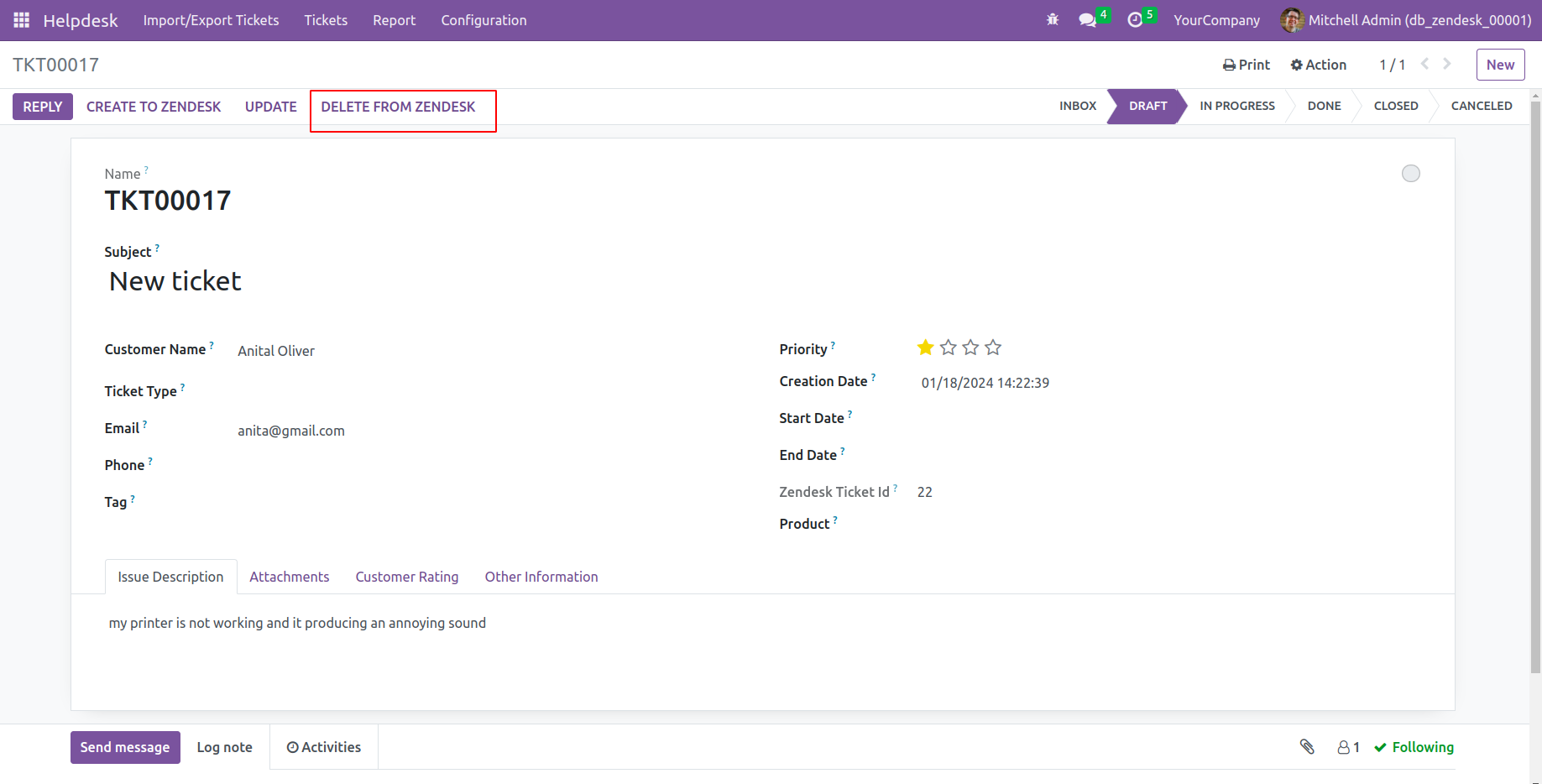This screenshot has width=1542, height=784.
Task: Open the Action dropdown
Action: 1318,65
